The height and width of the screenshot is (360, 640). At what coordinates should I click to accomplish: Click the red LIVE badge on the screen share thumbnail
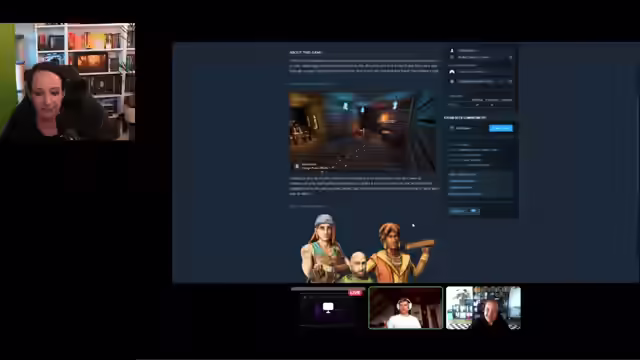(355, 293)
